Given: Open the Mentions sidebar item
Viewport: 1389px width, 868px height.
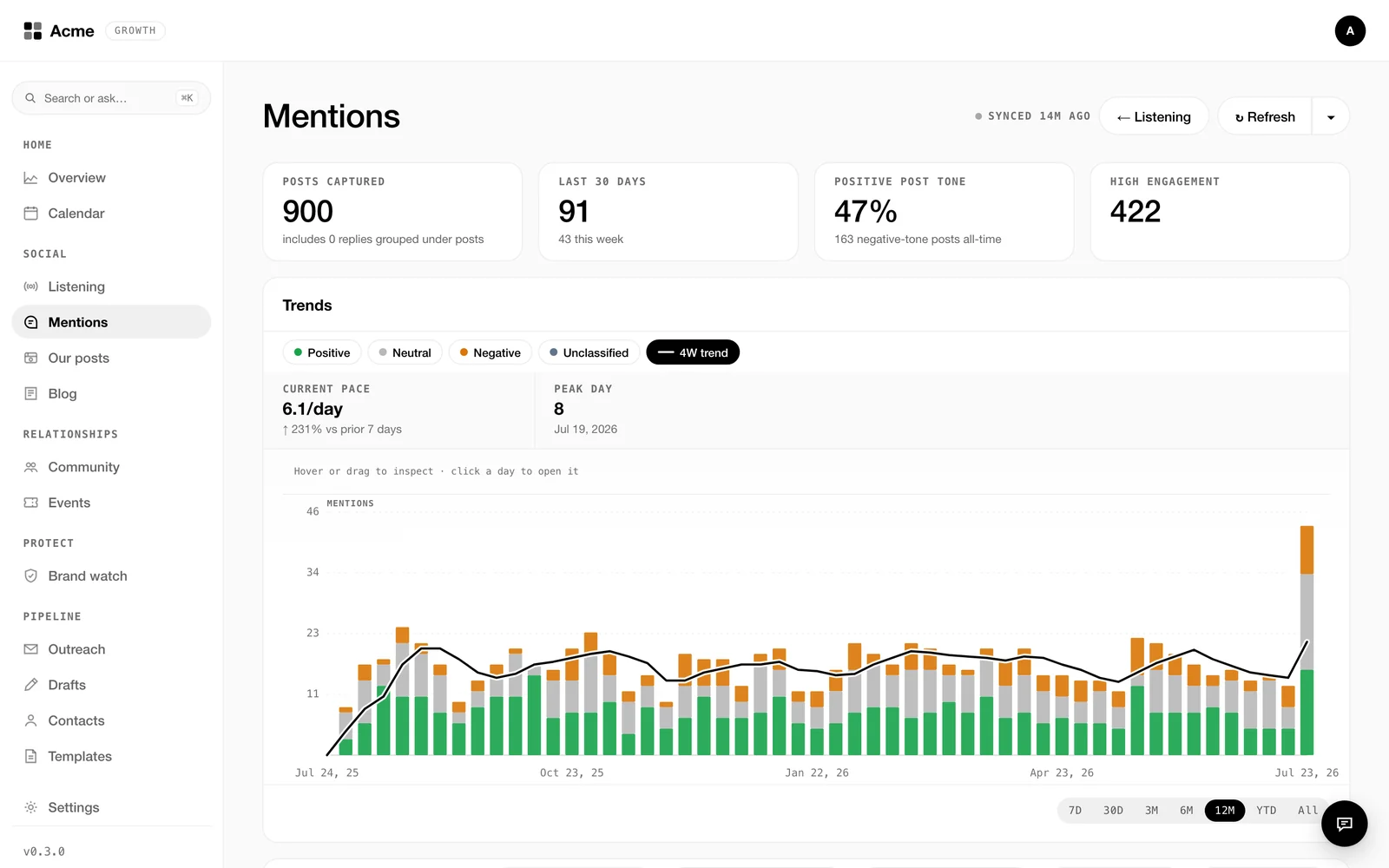Looking at the screenshot, I should click(111, 322).
